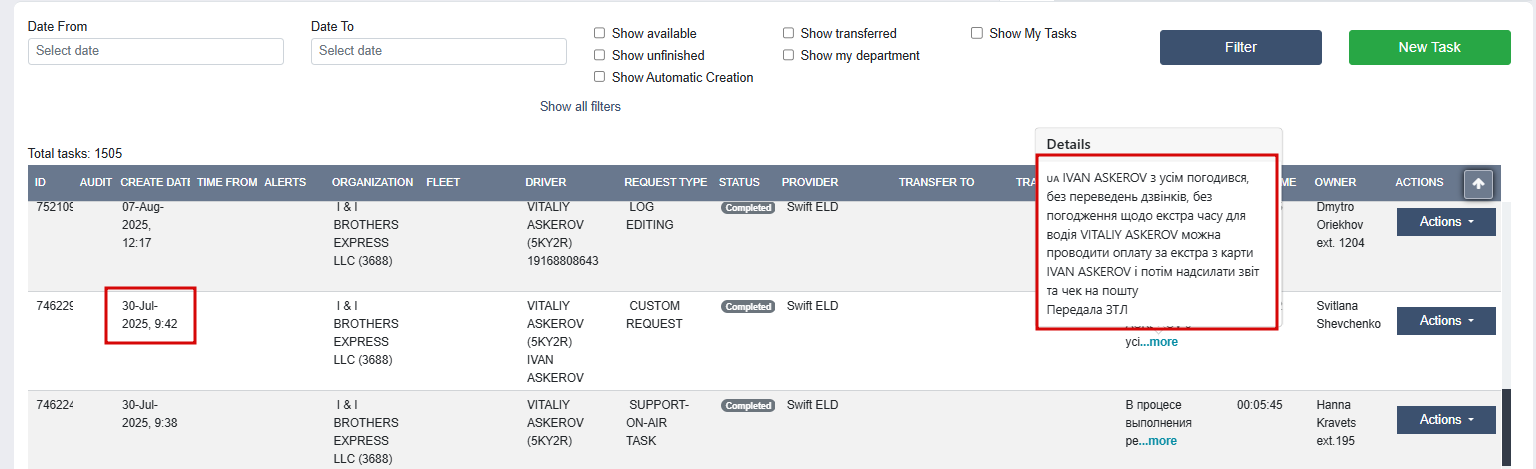Screen dimensions: 1536x469
Task: Click the scroll-to-top arrow icon
Action: [1478, 184]
